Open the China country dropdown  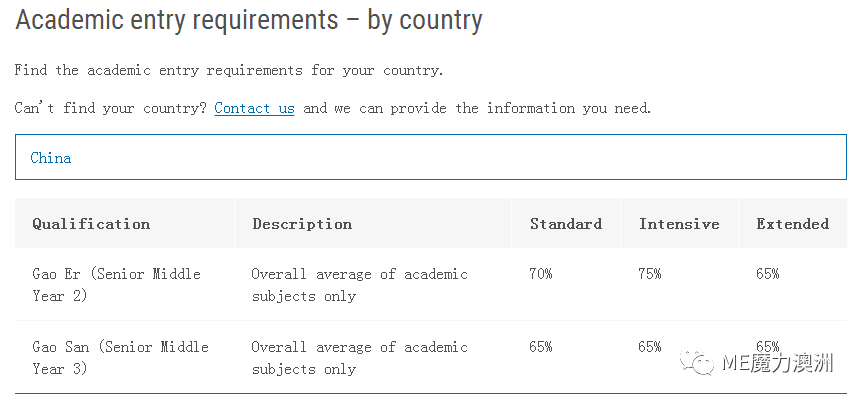(x=430, y=157)
